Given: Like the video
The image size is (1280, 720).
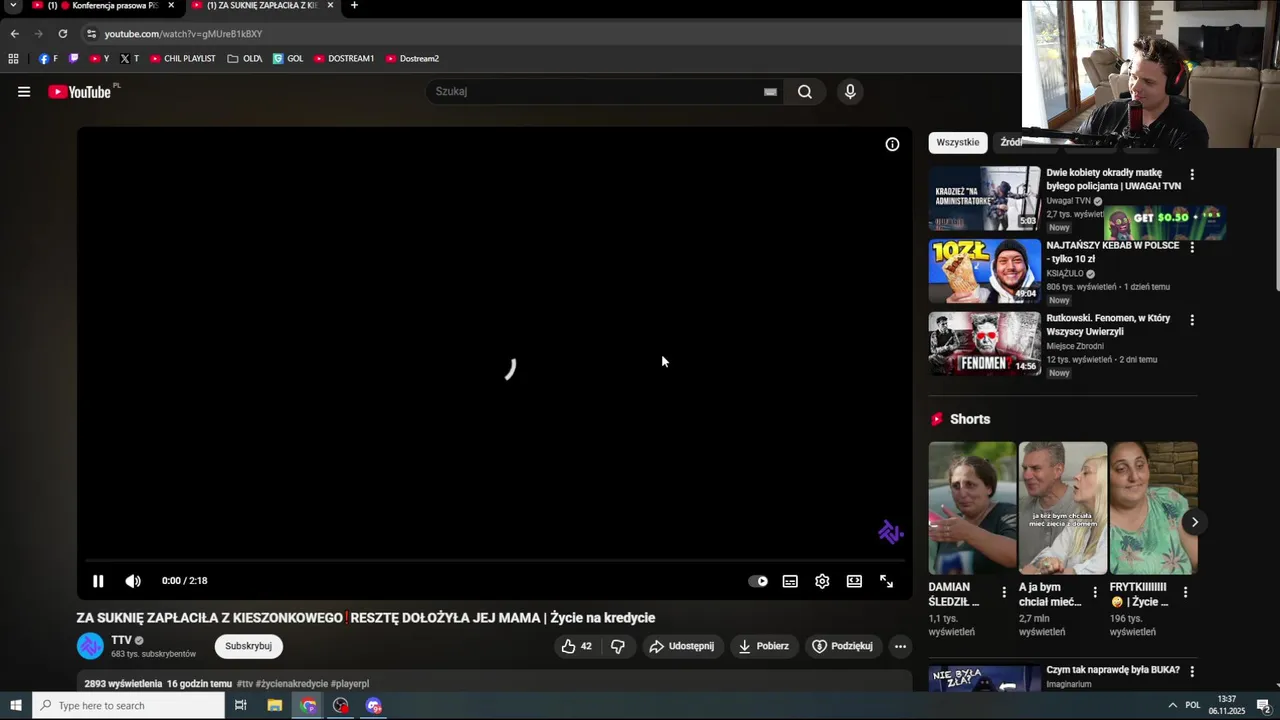Looking at the screenshot, I should [x=576, y=646].
